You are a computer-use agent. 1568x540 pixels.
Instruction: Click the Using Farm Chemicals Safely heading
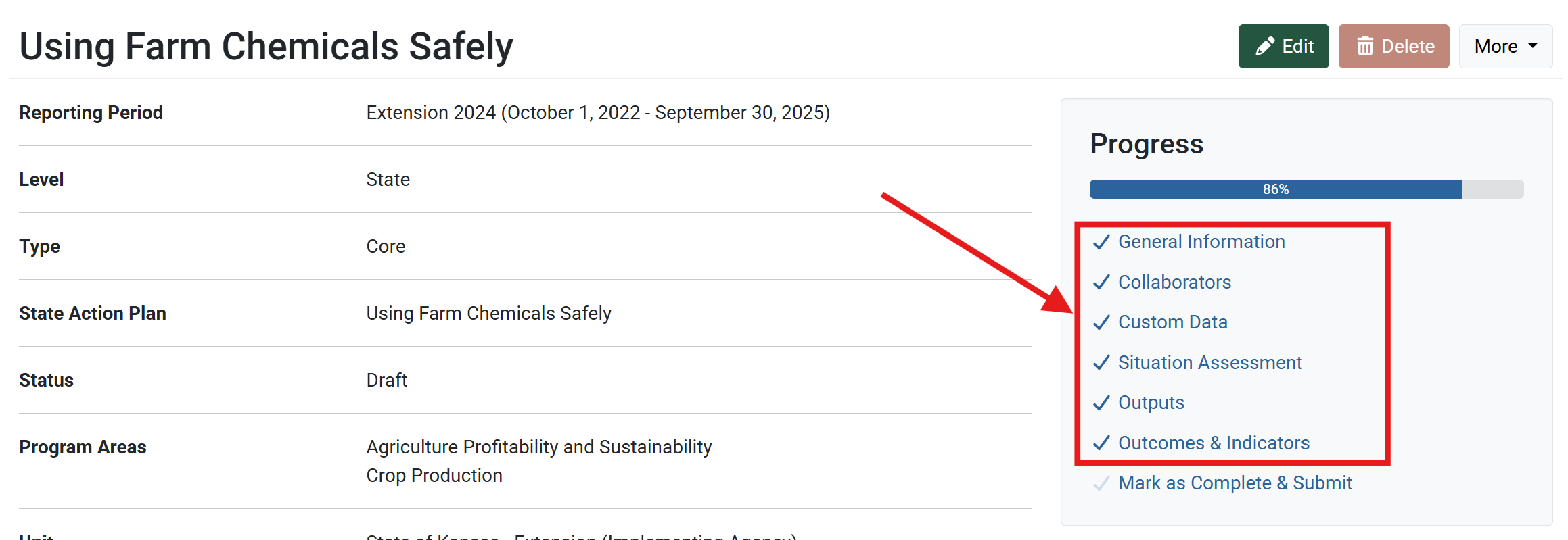click(x=266, y=47)
